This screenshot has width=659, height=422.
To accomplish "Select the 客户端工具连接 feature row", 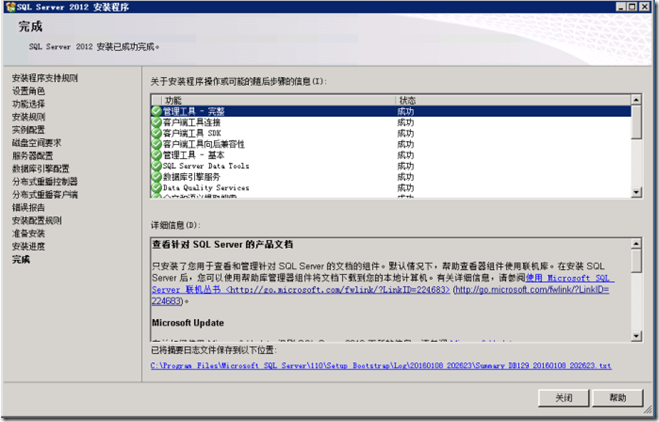I will click(x=391, y=122).
